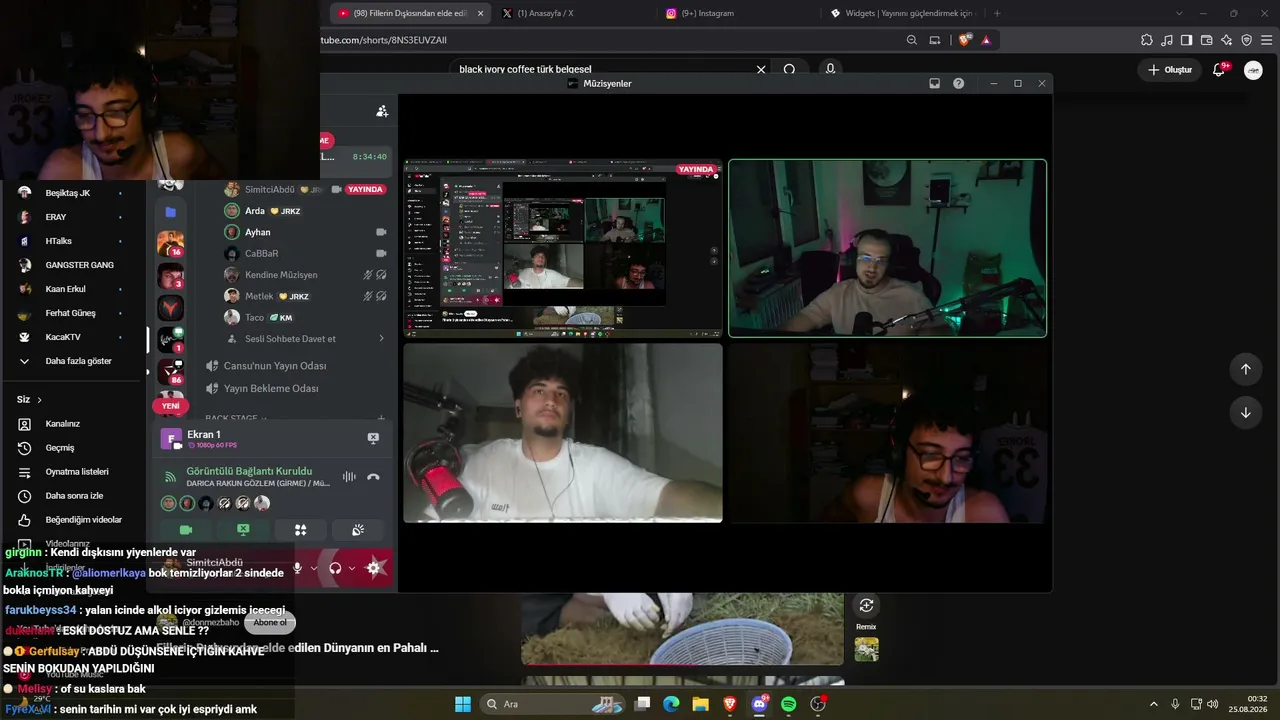Open browser extensions puzzle icon
The width and height of the screenshot is (1280, 720).
tap(1147, 40)
